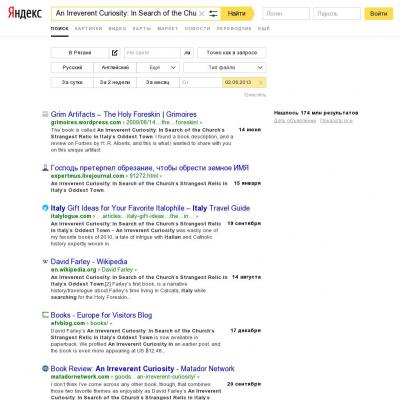
Task: Edit region using the pencil icon
Action: click(x=115, y=53)
